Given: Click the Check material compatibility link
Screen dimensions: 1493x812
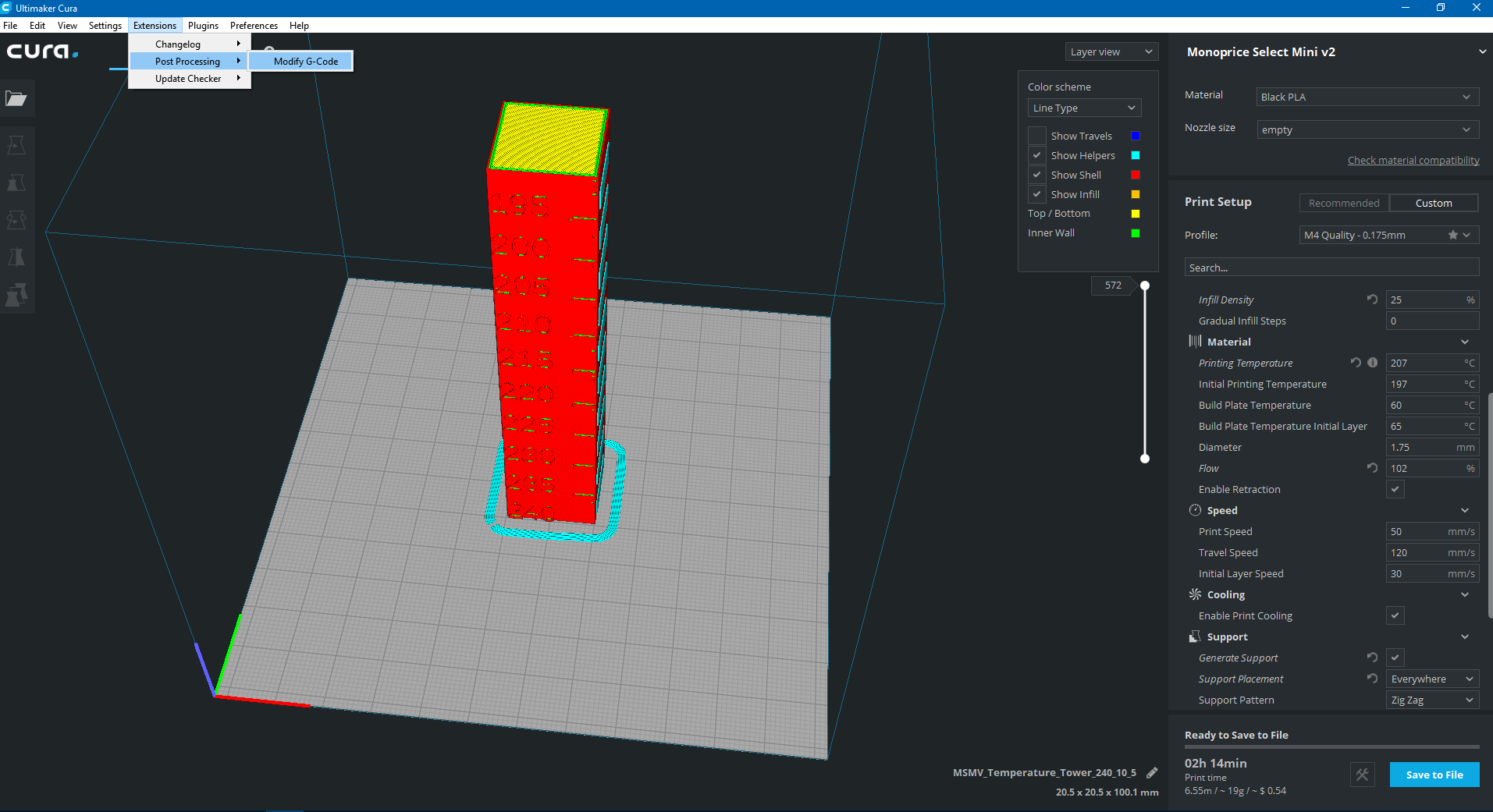Looking at the screenshot, I should [1413, 160].
